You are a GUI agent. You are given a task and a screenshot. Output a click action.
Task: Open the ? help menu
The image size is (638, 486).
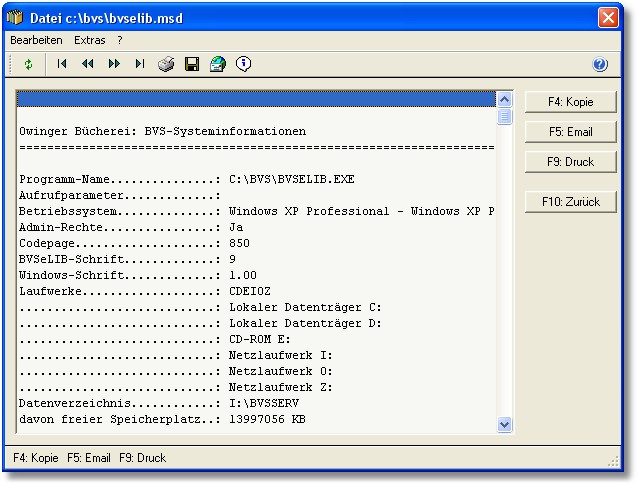coord(120,40)
